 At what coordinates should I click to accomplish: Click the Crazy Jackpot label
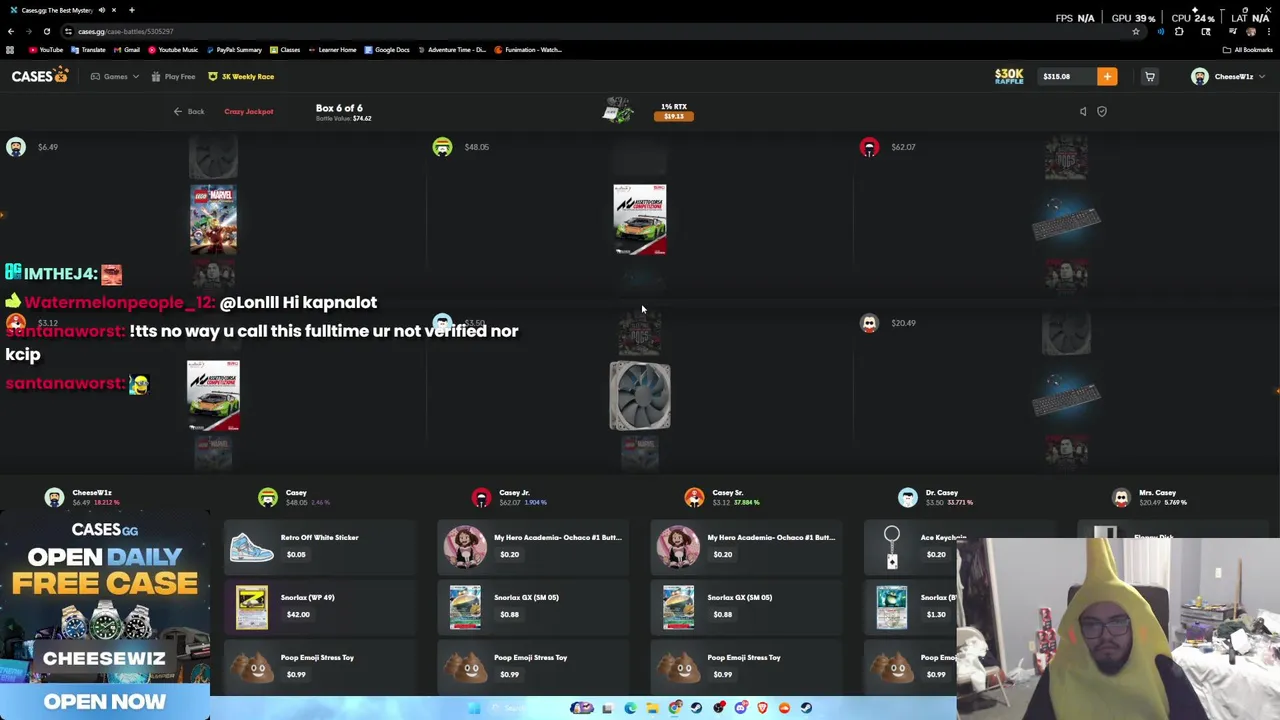[x=248, y=111]
